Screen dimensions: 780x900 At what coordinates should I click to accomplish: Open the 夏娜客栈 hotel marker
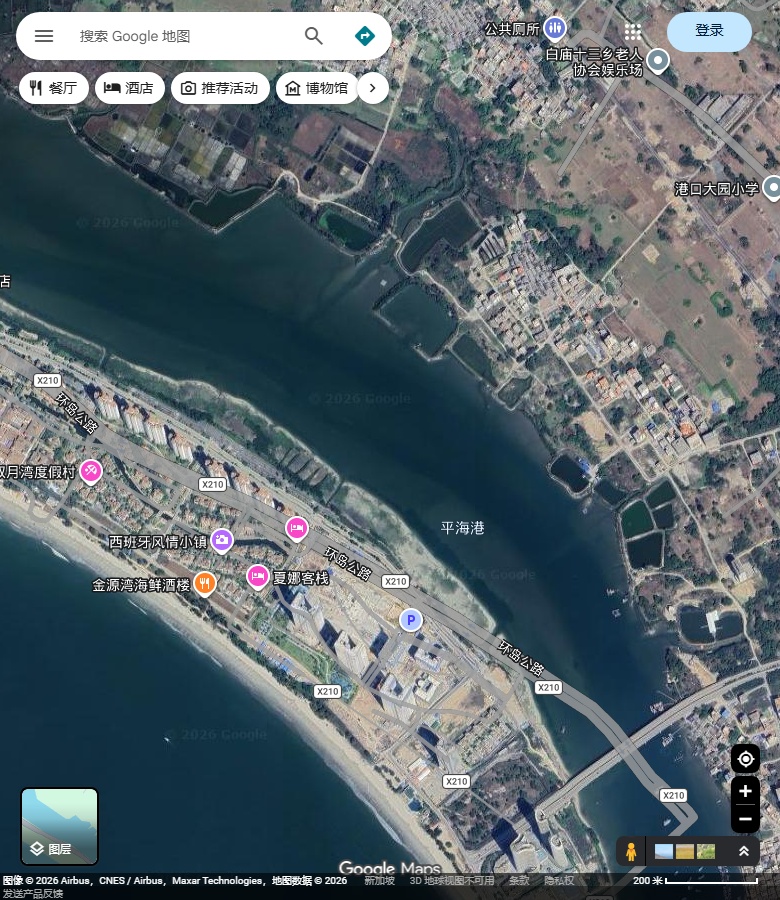click(x=258, y=576)
